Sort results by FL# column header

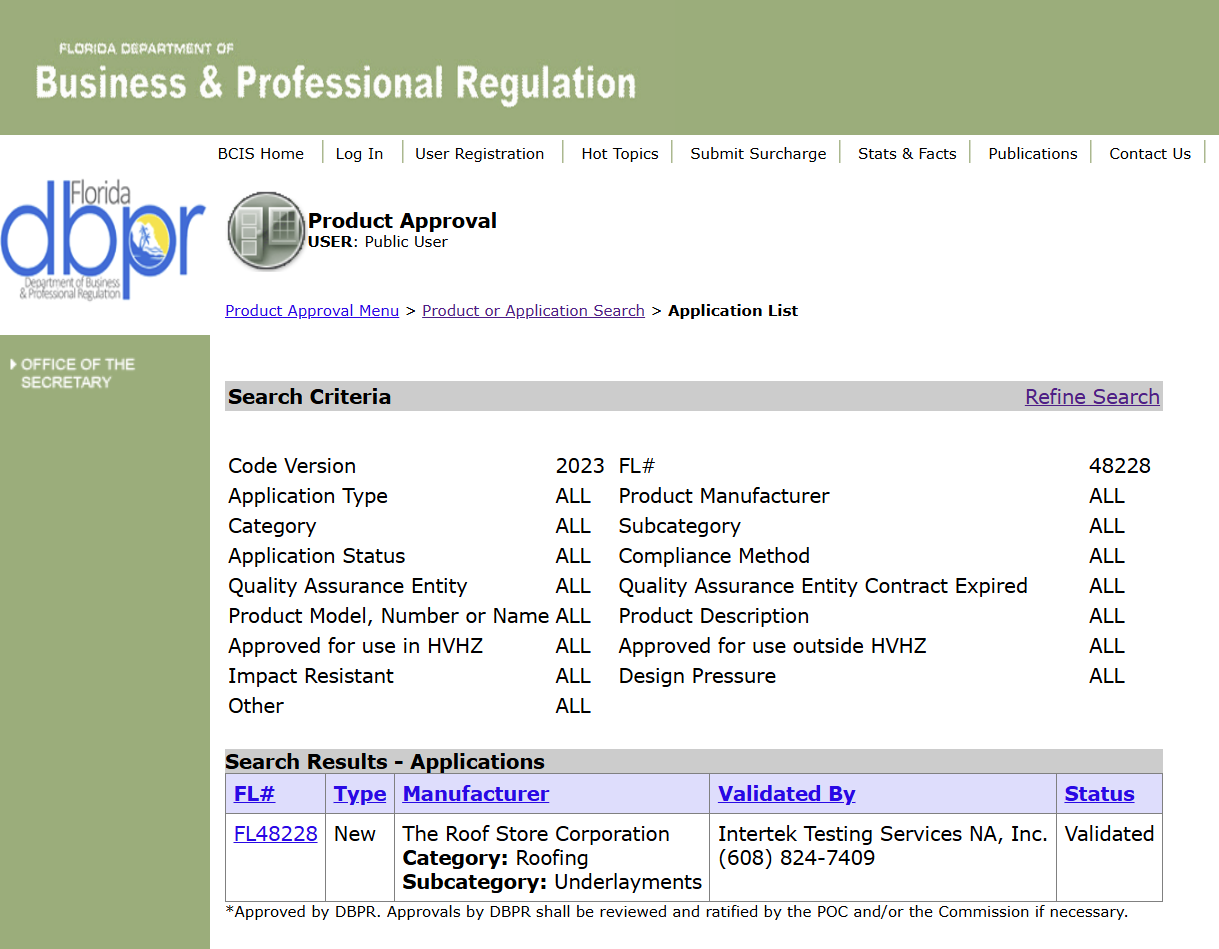tap(254, 794)
